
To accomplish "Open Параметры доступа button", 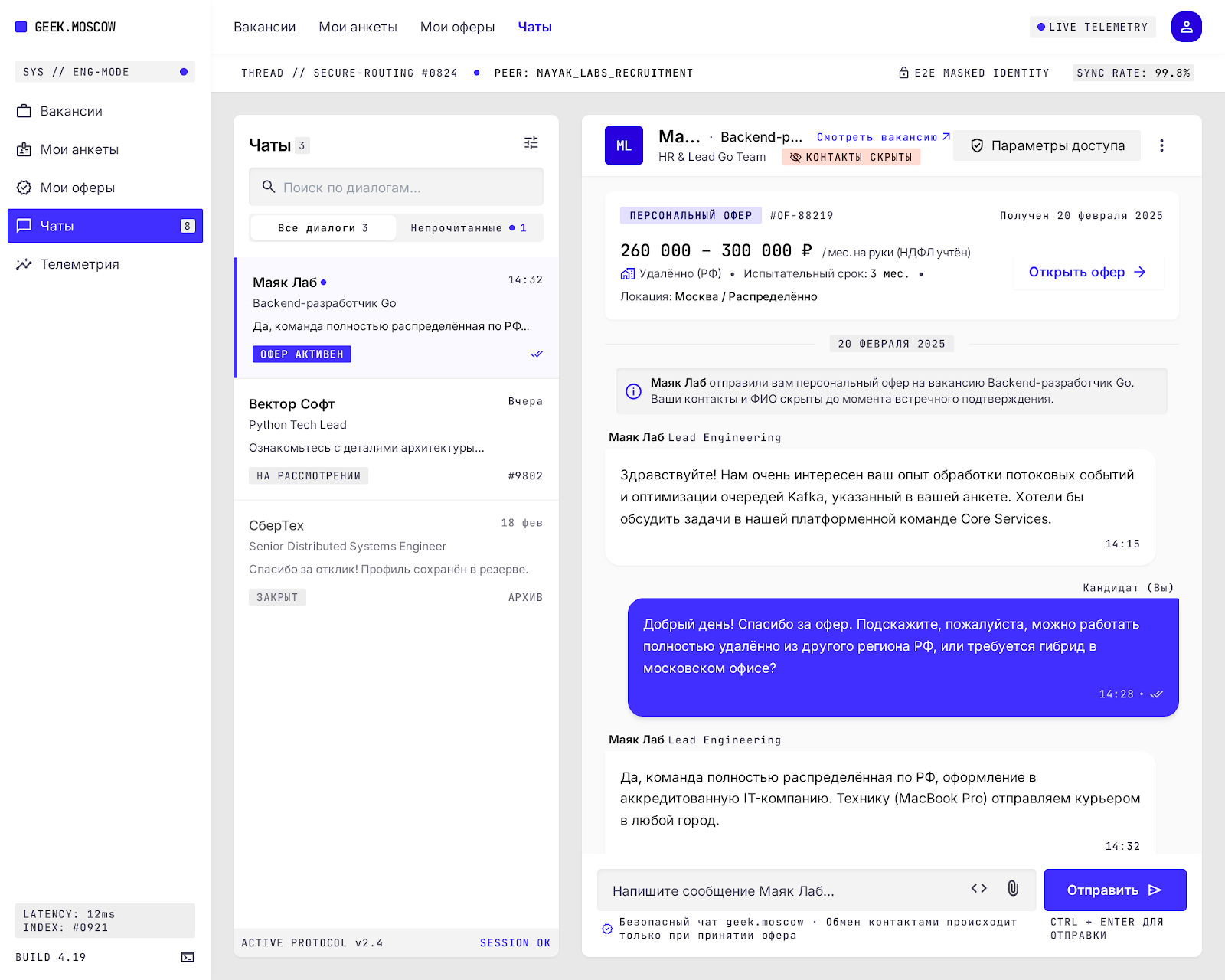I will [x=1047, y=145].
